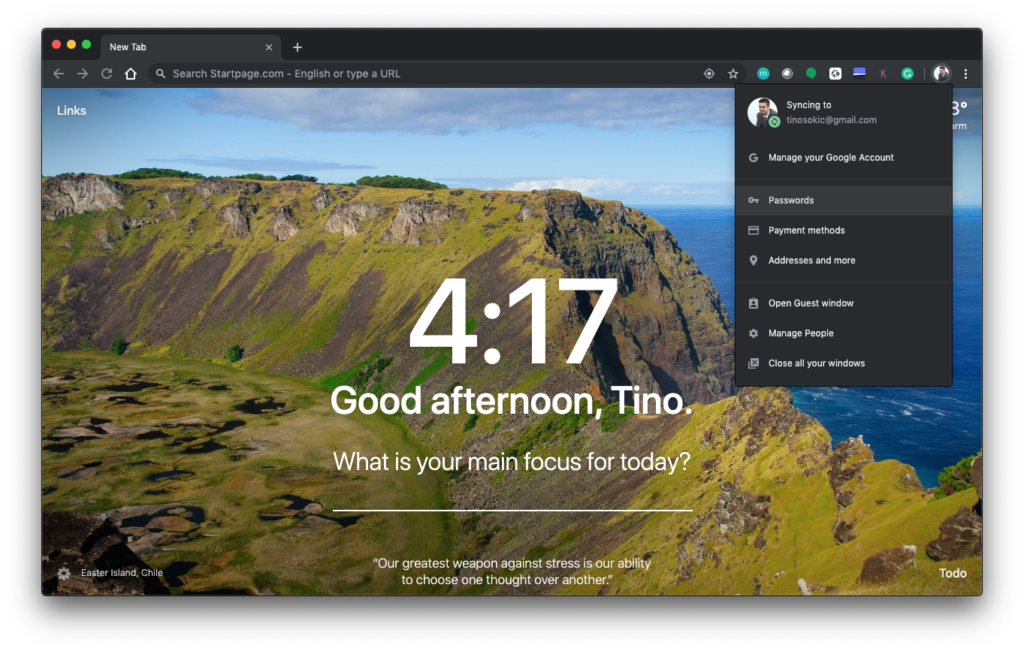This screenshot has height=651, width=1024.
Task: Click the red K extension icon
Action: [x=883, y=74]
